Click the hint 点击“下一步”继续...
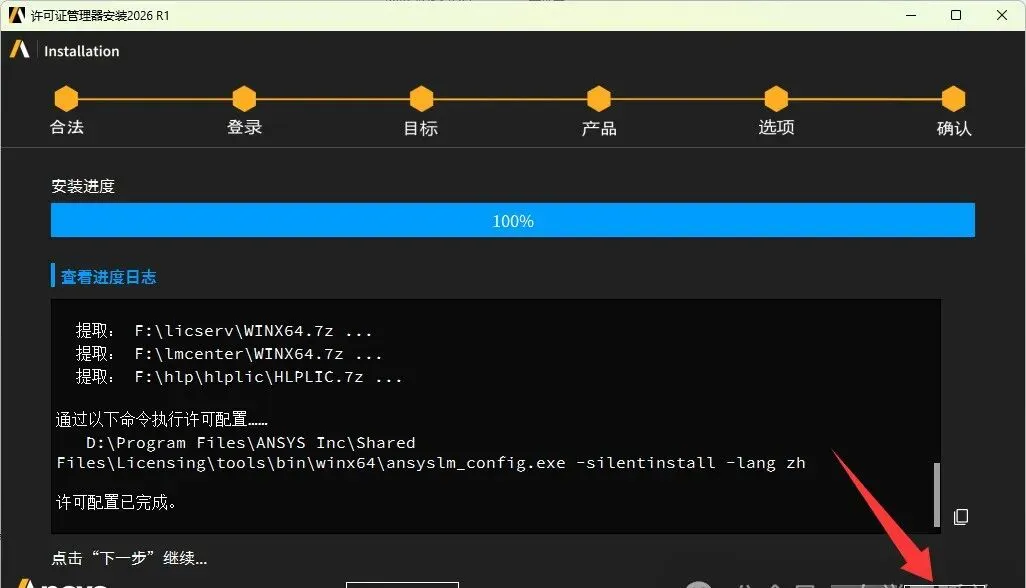 (130, 558)
